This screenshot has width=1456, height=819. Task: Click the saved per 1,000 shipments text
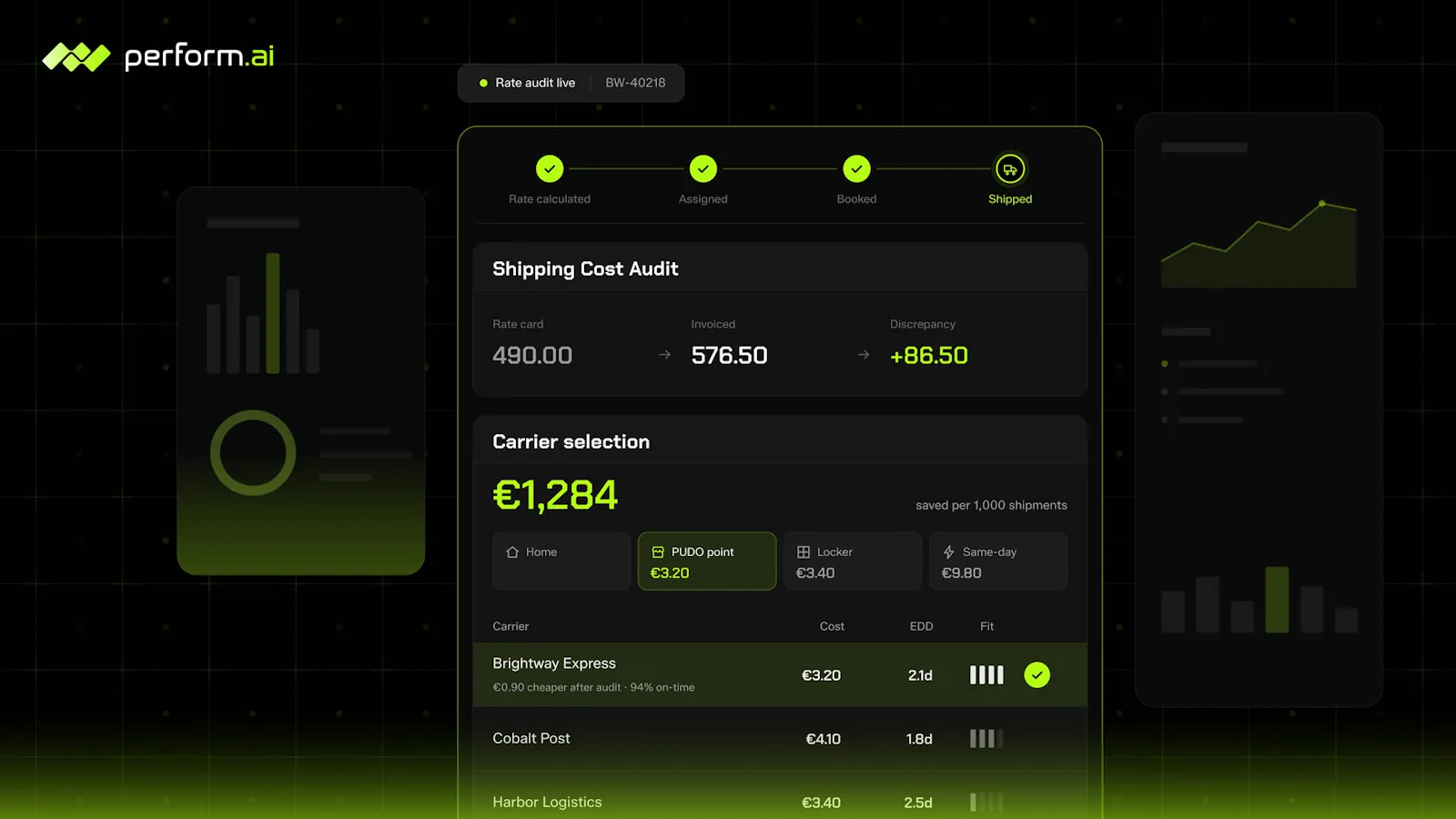[991, 505]
